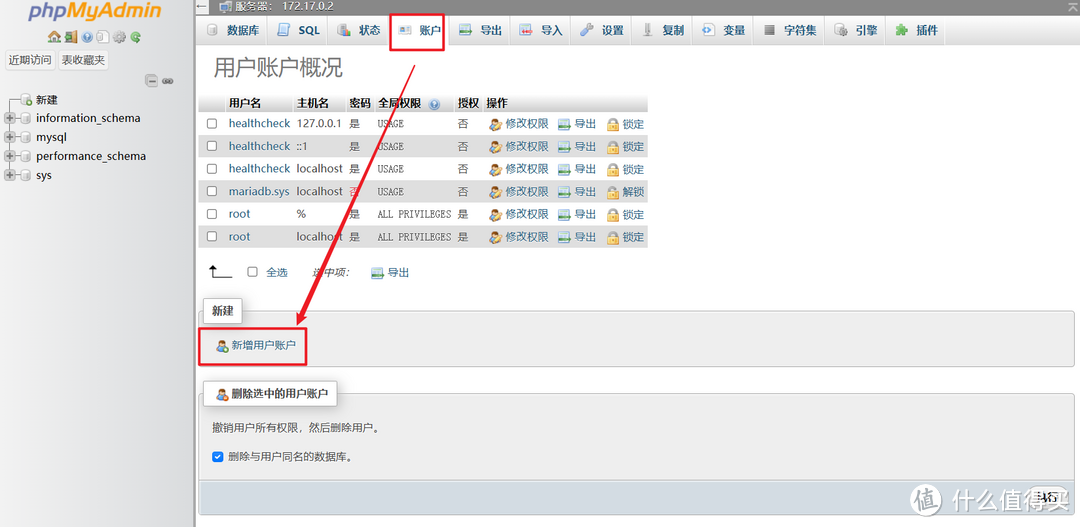Screen dimensions: 1080x527
Task: Open the mariadb.sys username link
Action: [x=259, y=192]
